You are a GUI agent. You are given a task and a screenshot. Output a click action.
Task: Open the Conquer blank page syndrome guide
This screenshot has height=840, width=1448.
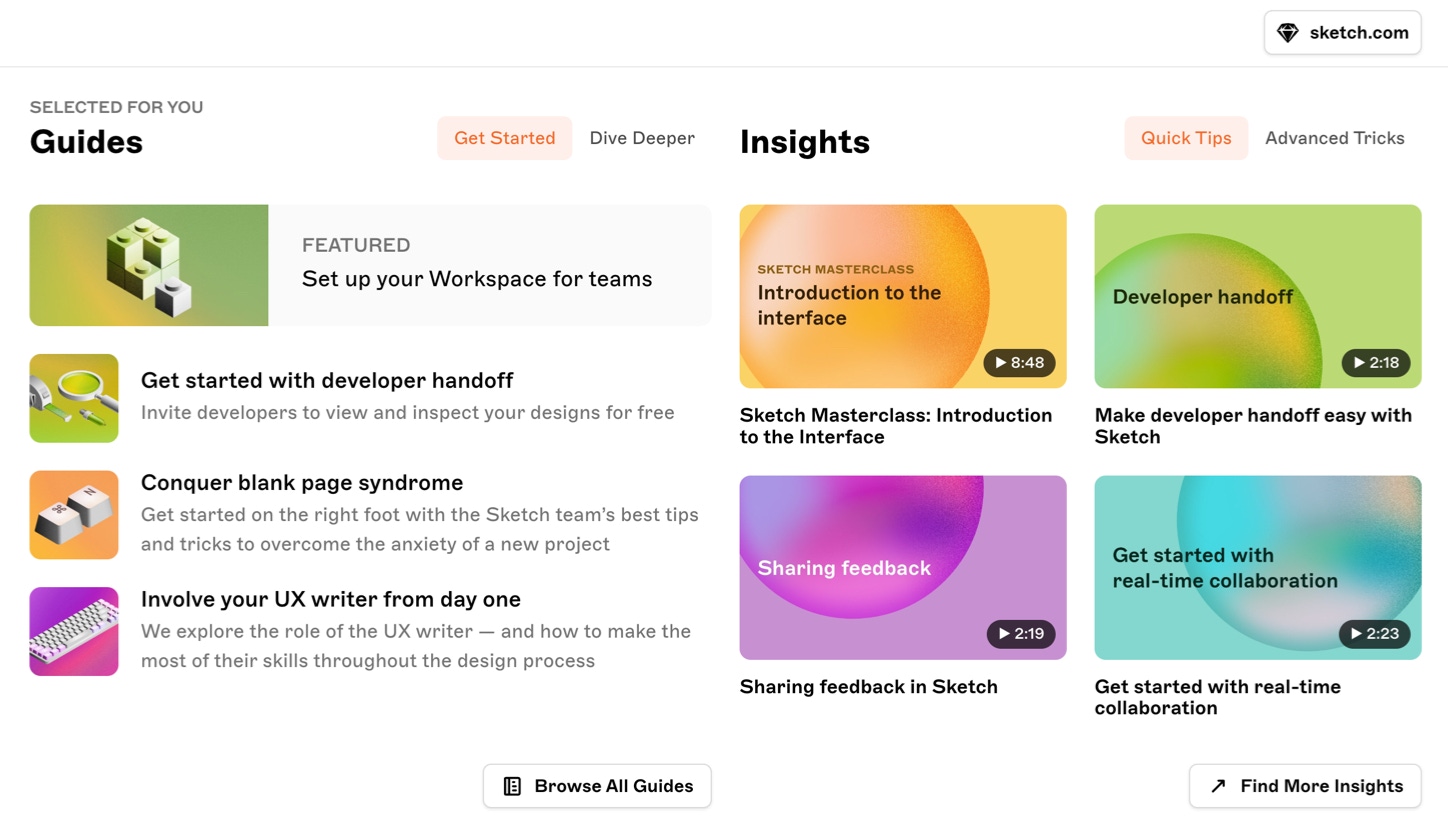click(x=302, y=482)
